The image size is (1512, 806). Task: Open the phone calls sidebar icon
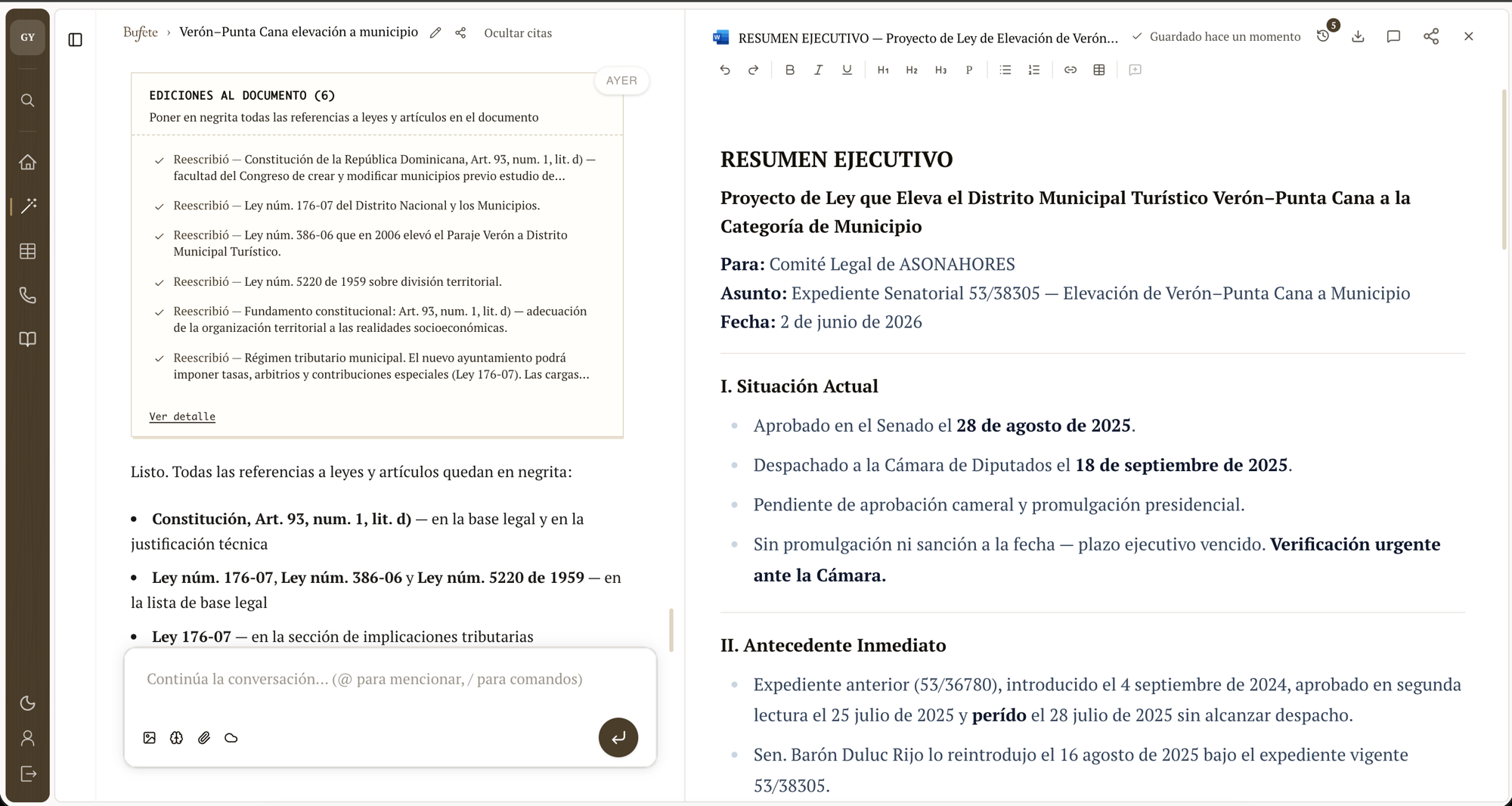[x=27, y=295]
